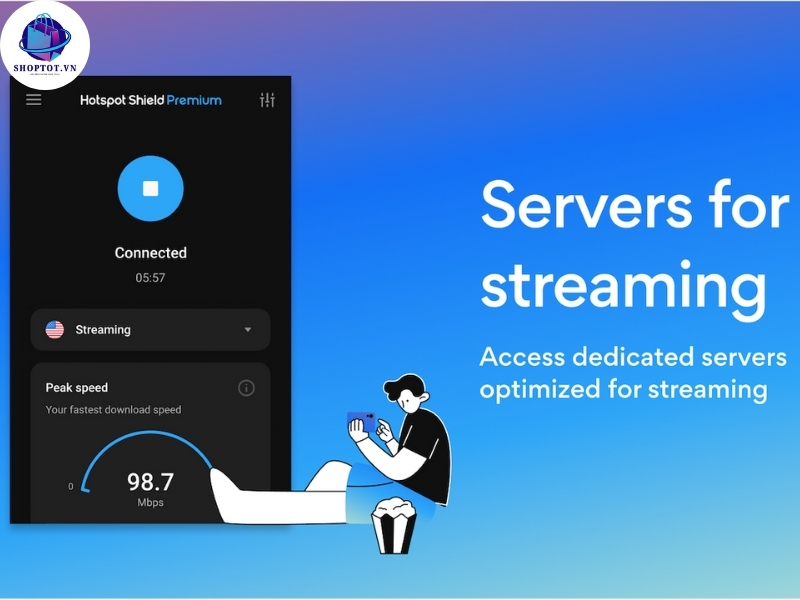Click the Connected status text
800x600 pixels.
151,253
